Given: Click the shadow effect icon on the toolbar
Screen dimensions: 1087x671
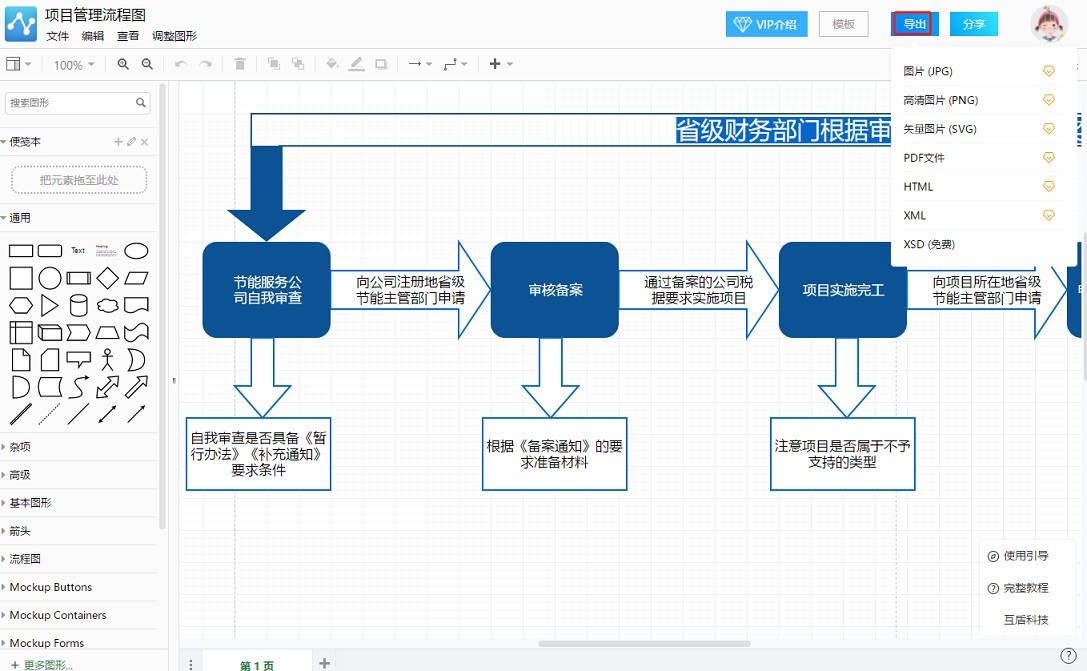Looking at the screenshot, I should point(382,63).
